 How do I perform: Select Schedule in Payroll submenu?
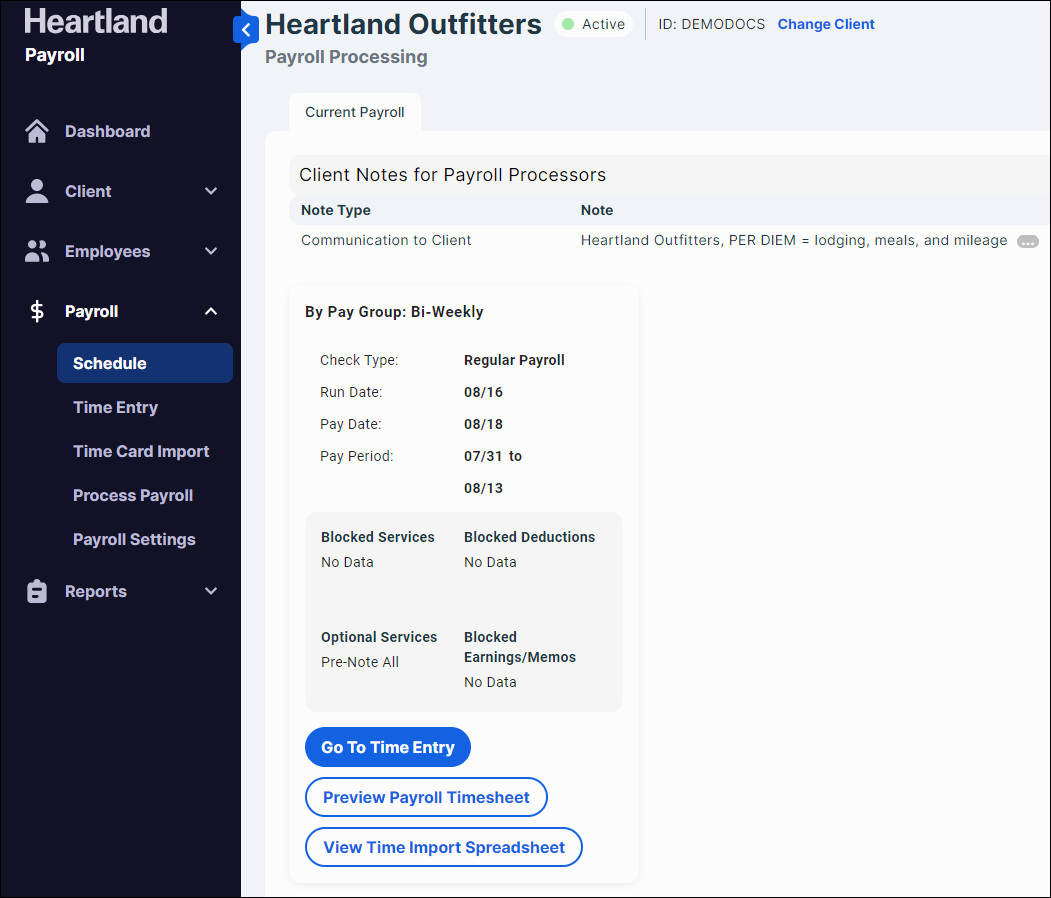(x=145, y=363)
